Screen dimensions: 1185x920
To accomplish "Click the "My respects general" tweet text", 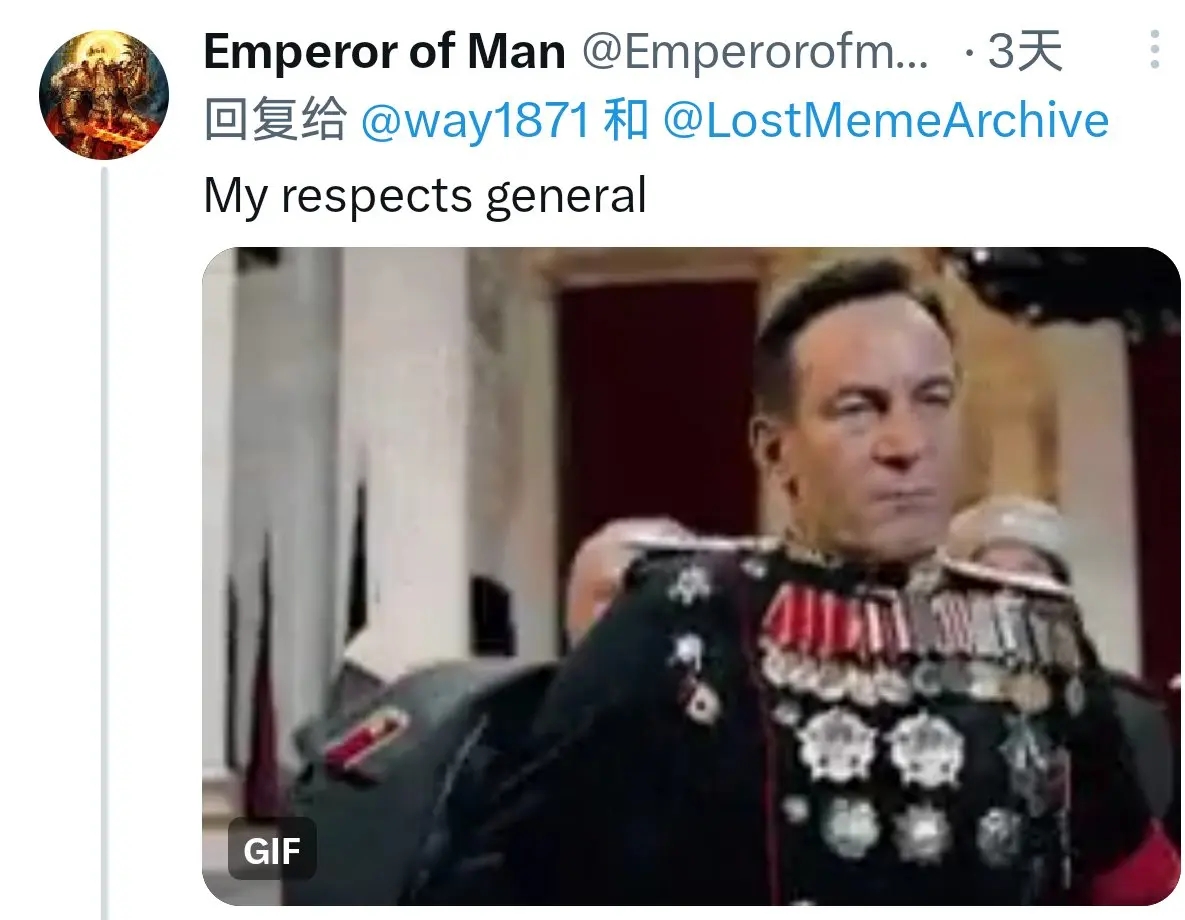I will (x=425, y=196).
